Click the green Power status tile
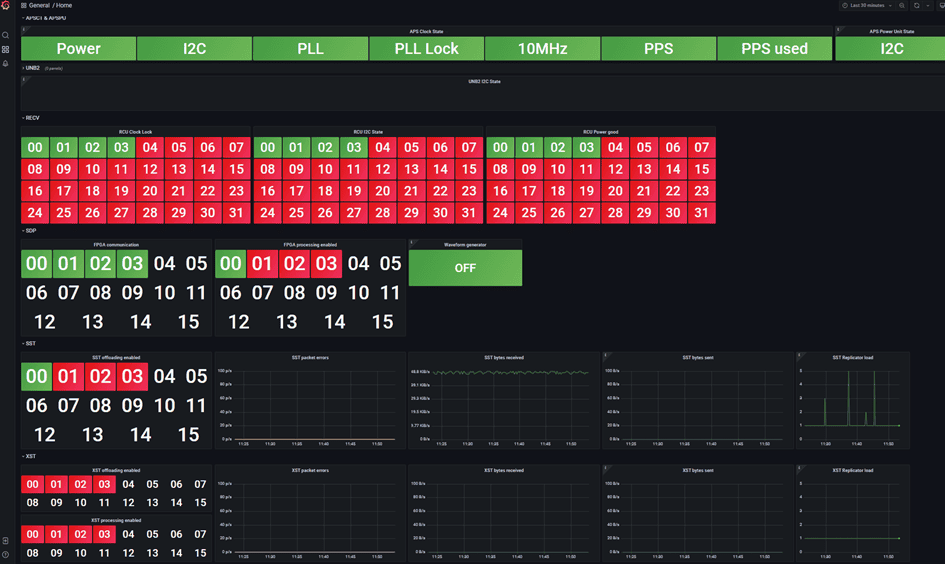 78,49
